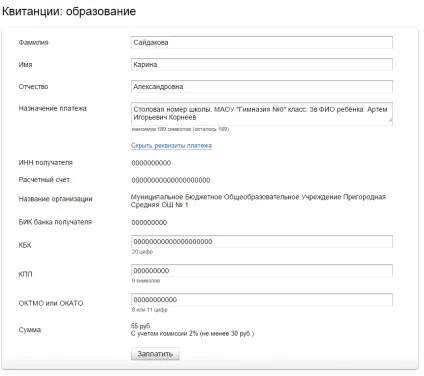The image size is (424, 376).
Task: Click the Расчетный счет label
Action: [44, 180]
